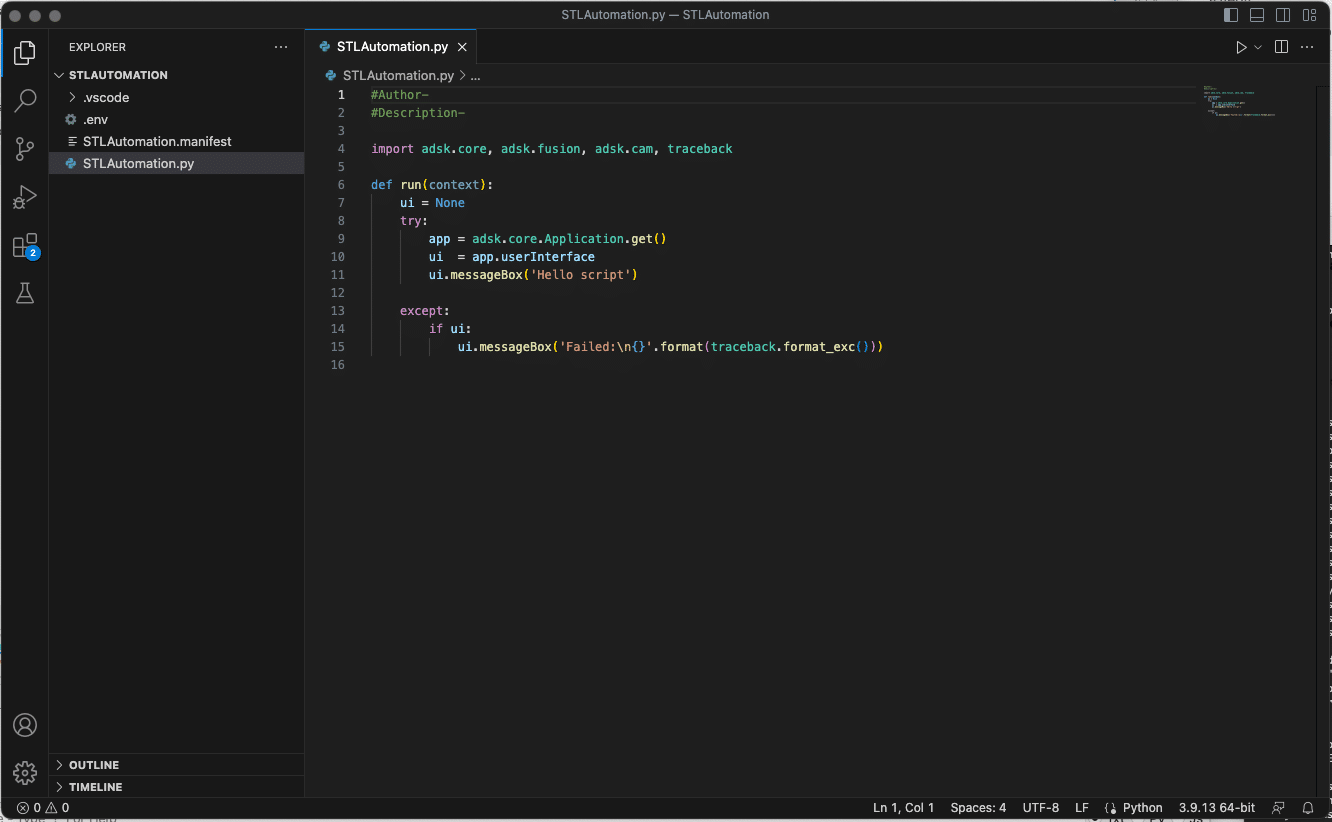Image resolution: width=1332 pixels, height=822 pixels.
Task: Expand the OUTLINE section
Action: click(x=94, y=765)
